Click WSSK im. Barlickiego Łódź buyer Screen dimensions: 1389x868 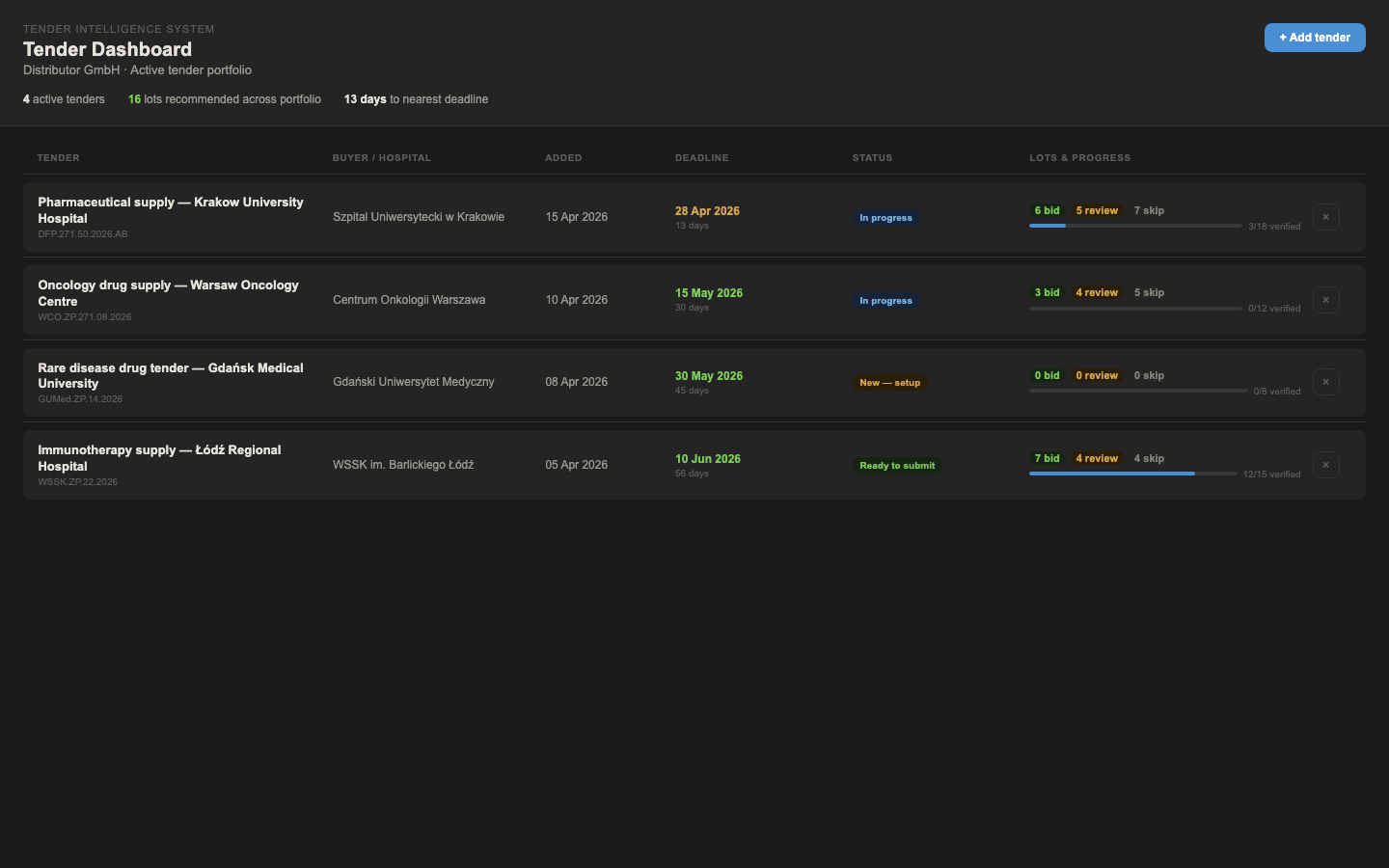(403, 465)
